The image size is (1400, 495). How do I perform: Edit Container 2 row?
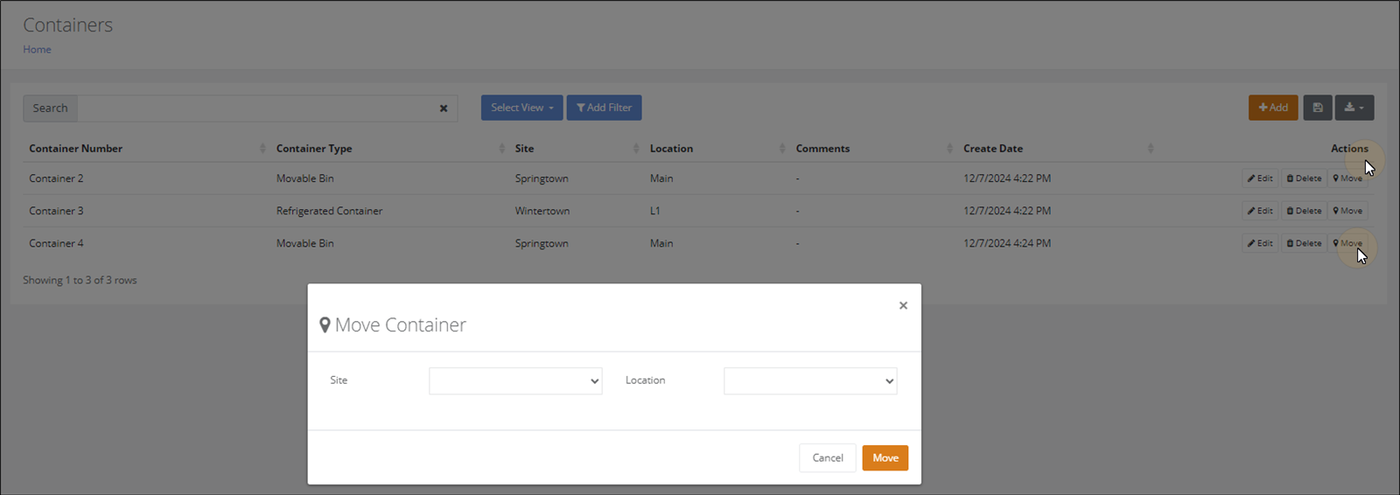point(1260,179)
